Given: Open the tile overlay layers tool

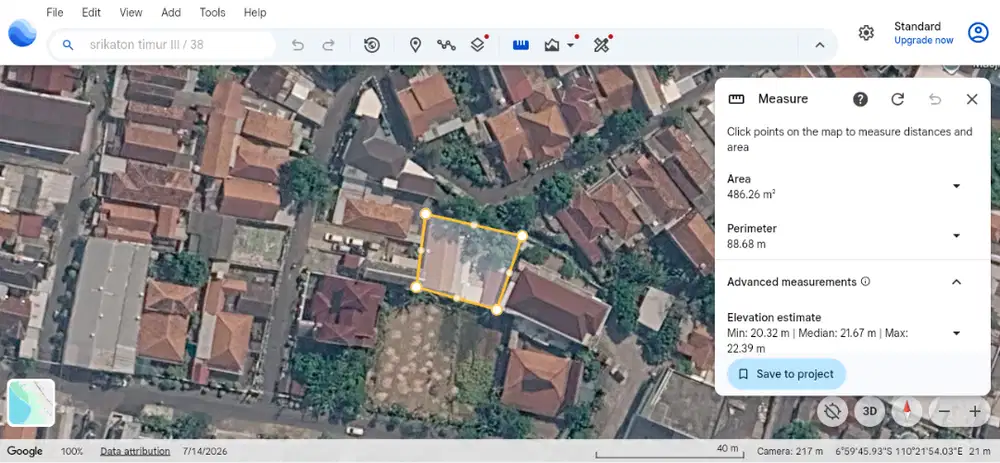Looking at the screenshot, I should tap(478, 45).
